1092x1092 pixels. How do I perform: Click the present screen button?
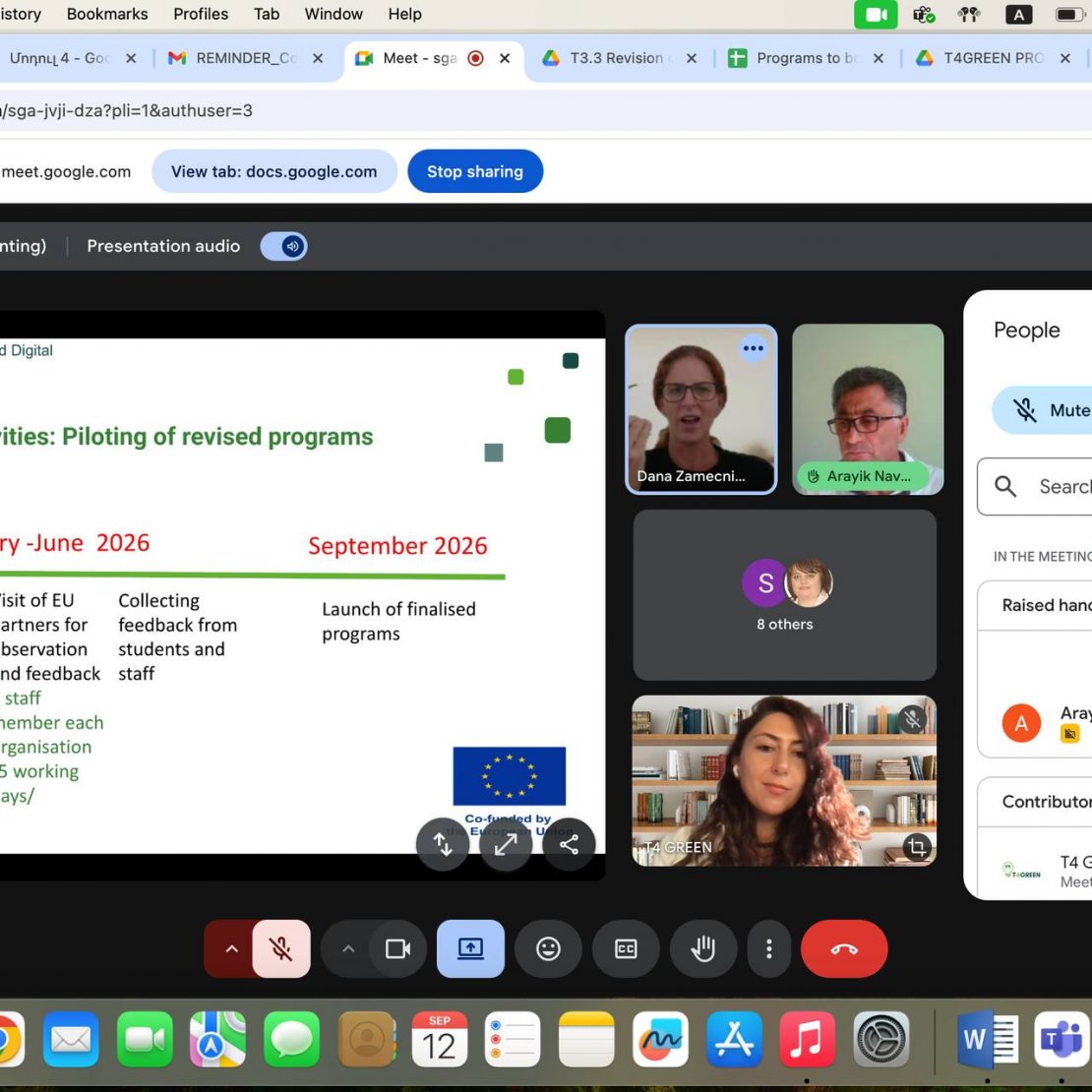click(470, 948)
